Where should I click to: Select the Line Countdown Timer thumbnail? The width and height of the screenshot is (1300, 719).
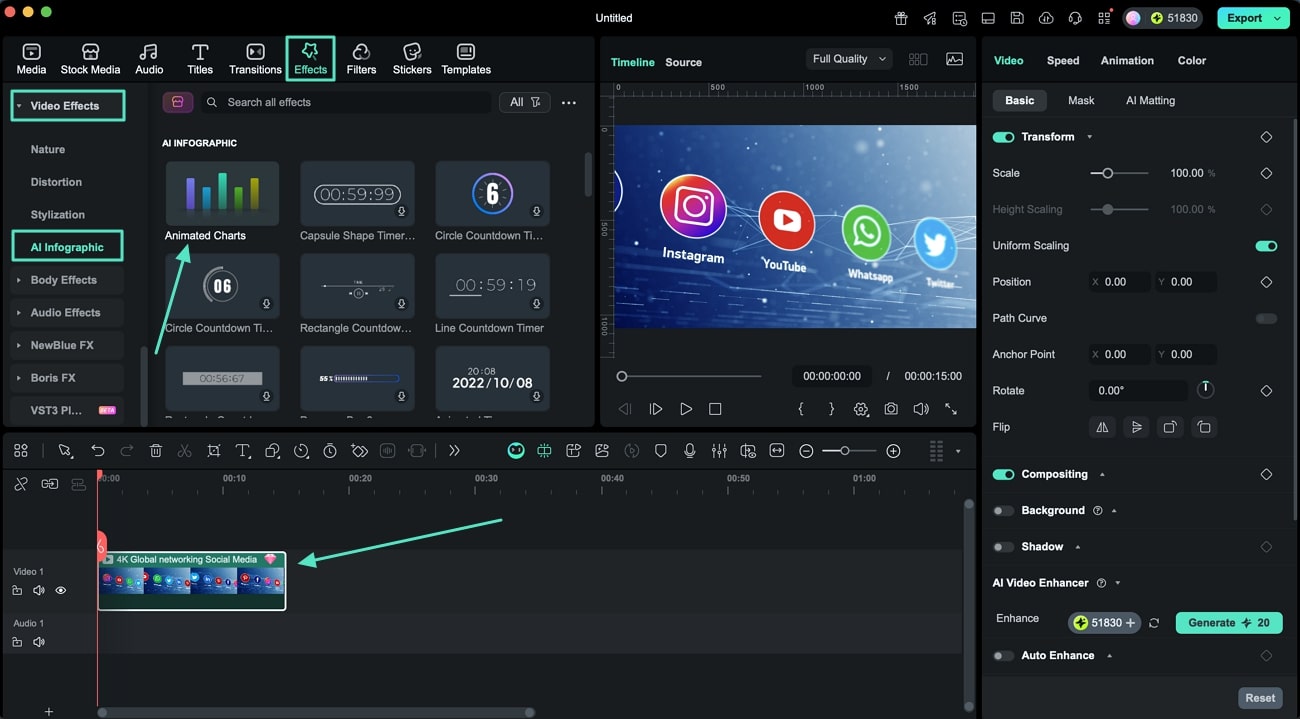coord(492,285)
